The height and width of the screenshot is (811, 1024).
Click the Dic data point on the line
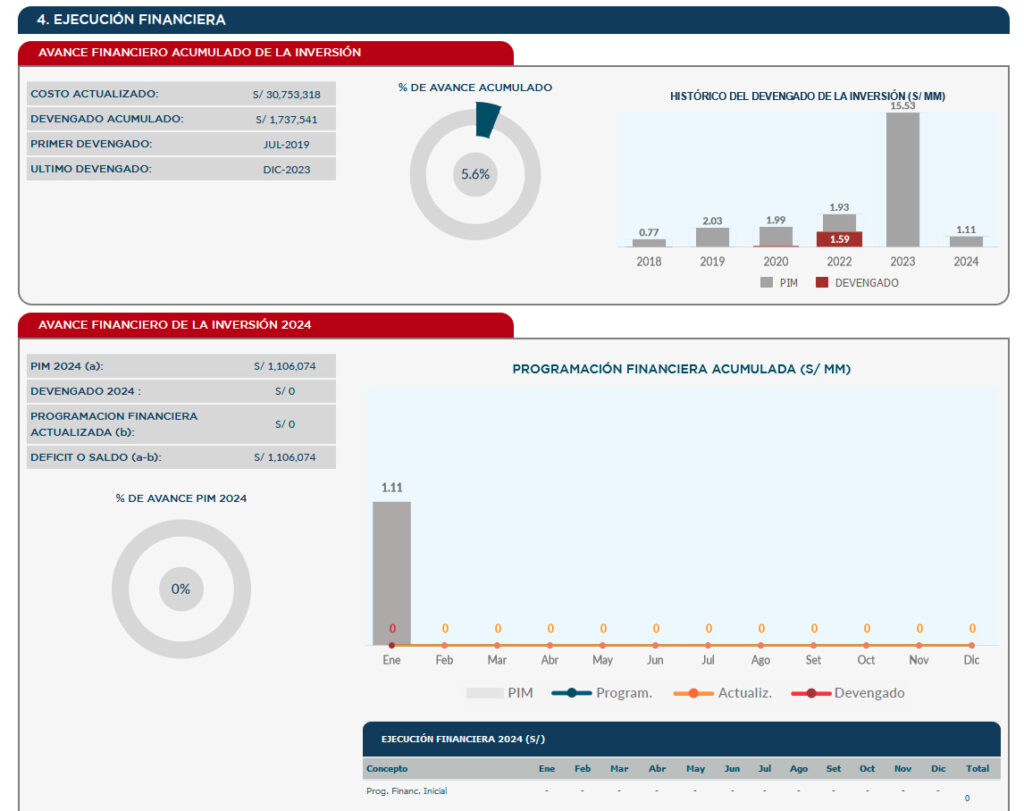[972, 645]
